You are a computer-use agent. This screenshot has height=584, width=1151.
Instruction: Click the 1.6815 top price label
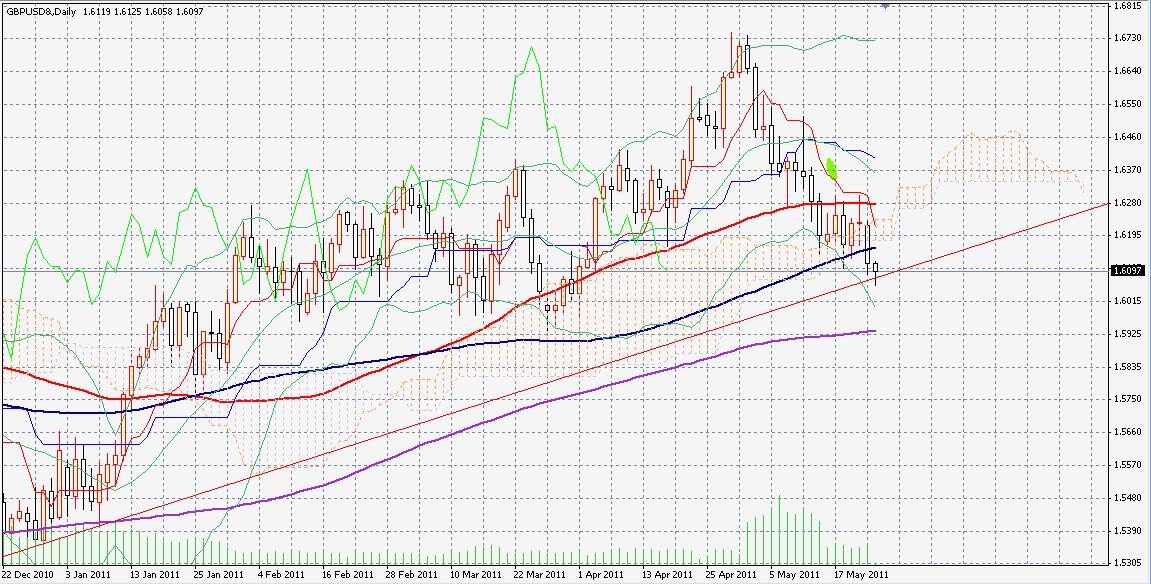coord(1127,6)
